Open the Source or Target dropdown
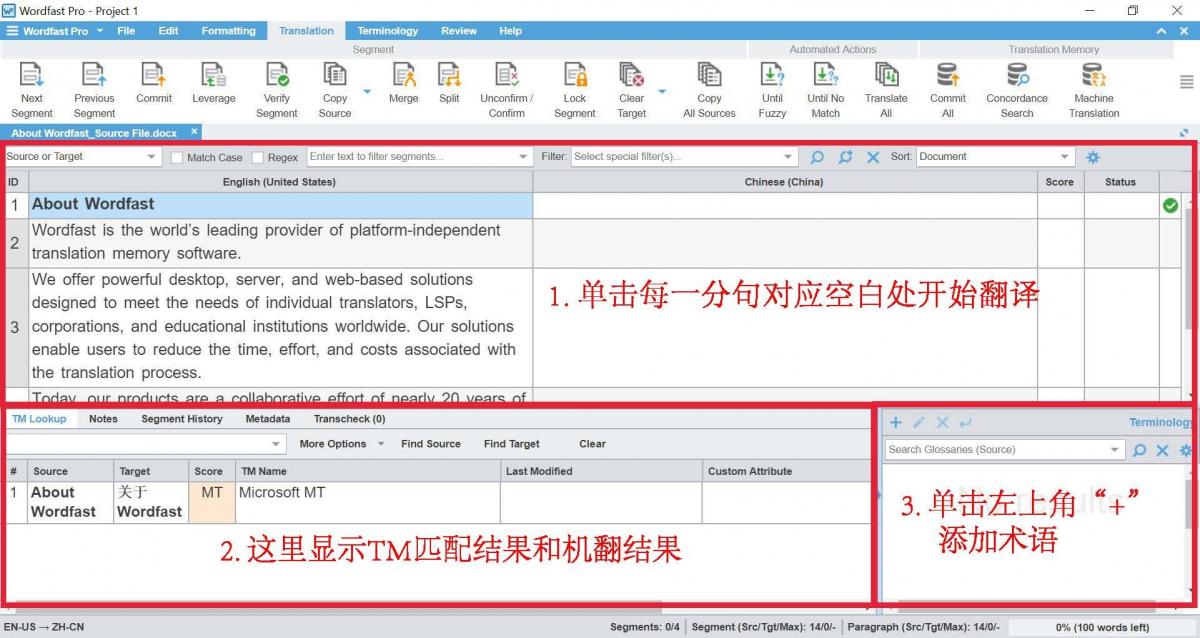This screenshot has height=638, width=1200. 82,157
